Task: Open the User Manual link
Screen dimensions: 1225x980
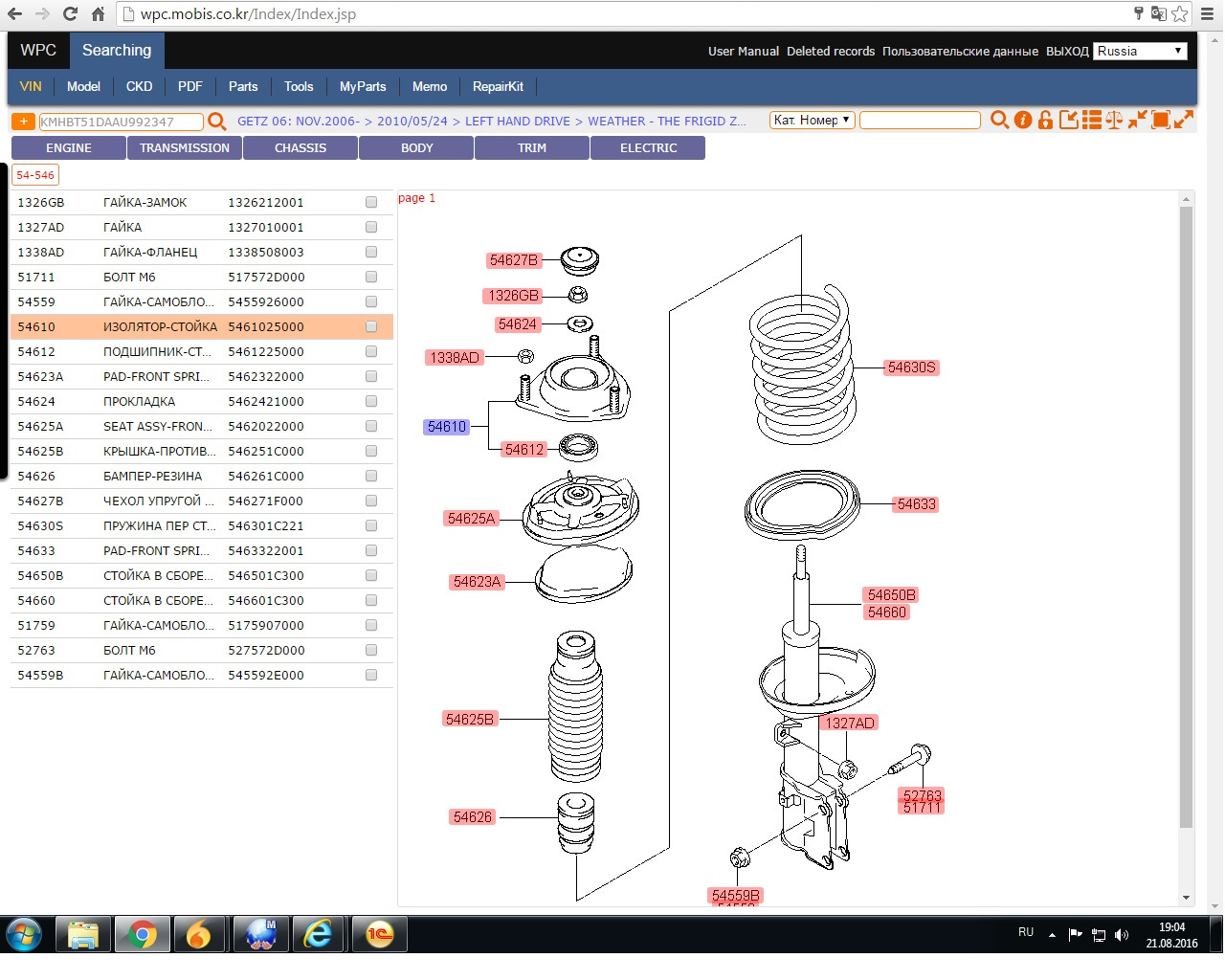Action: [x=744, y=51]
